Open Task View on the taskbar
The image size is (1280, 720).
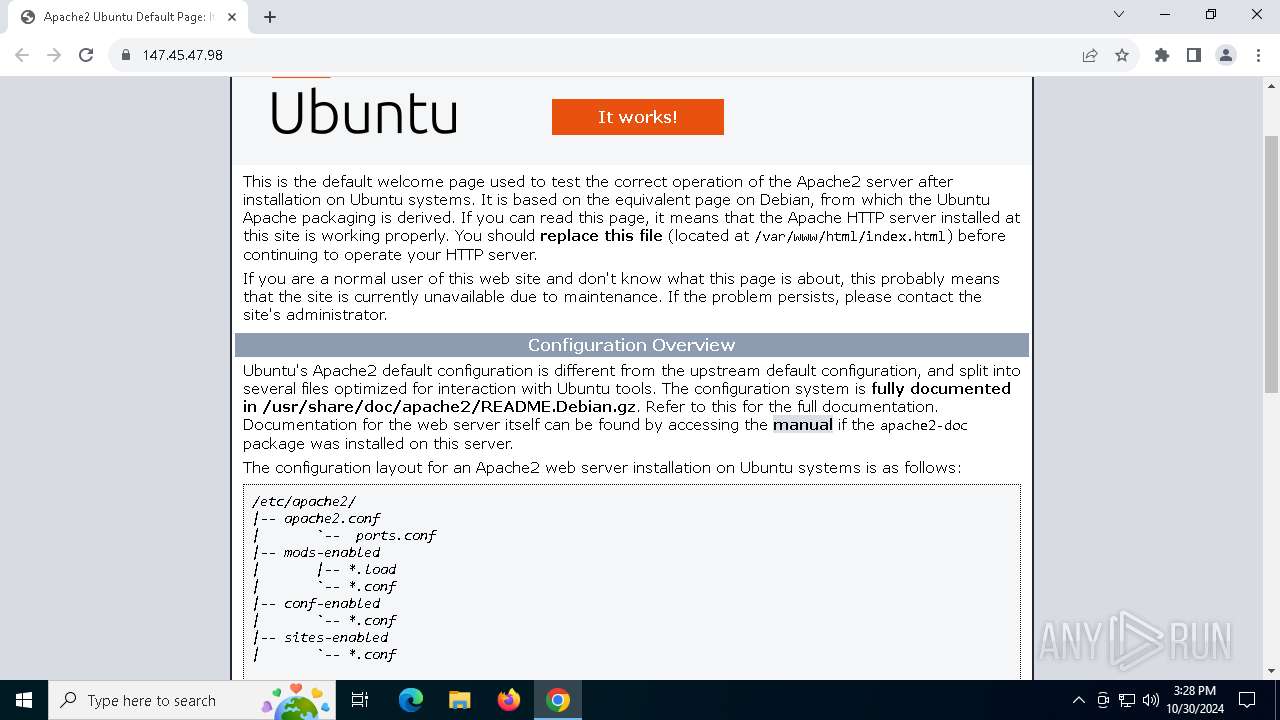(x=360, y=700)
